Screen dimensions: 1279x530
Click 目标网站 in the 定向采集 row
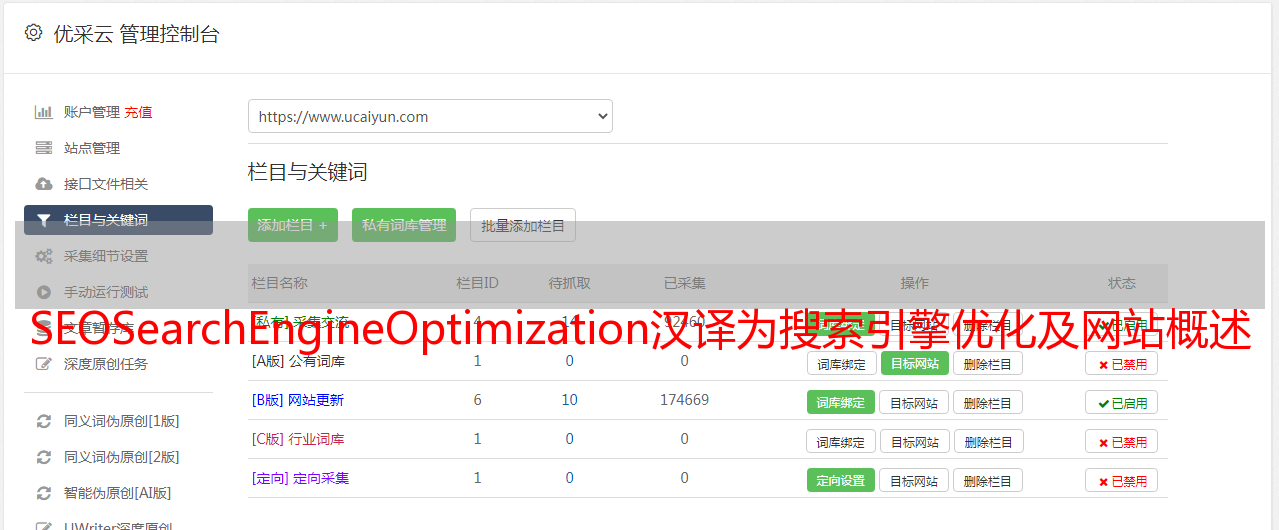[915, 480]
